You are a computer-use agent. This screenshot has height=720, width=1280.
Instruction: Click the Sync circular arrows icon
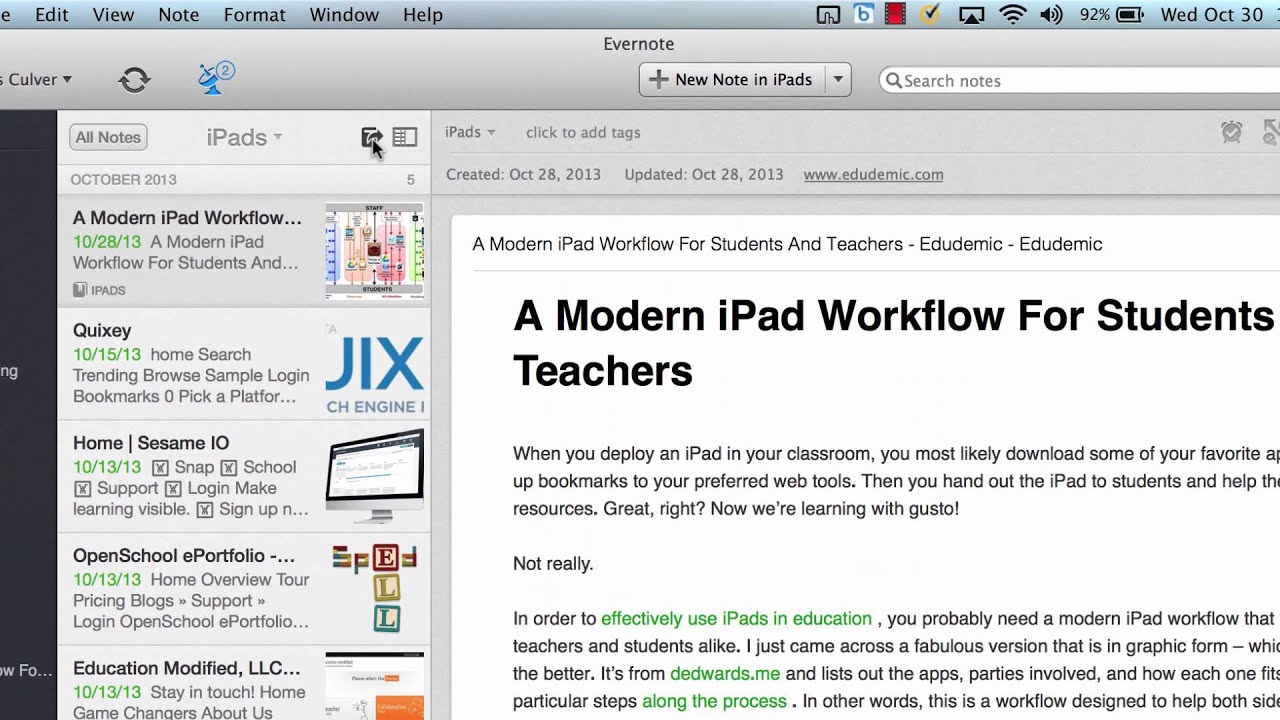134,80
